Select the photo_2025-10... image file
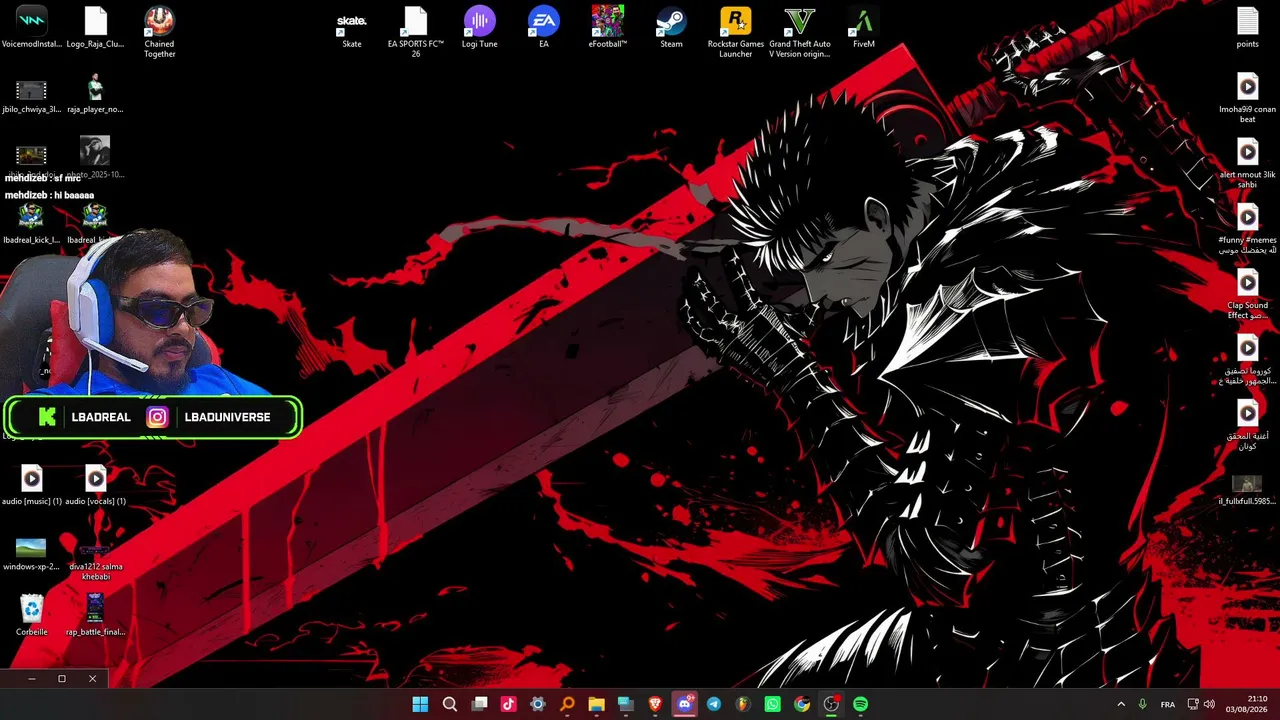Viewport: 1280px width, 720px height. (x=95, y=158)
